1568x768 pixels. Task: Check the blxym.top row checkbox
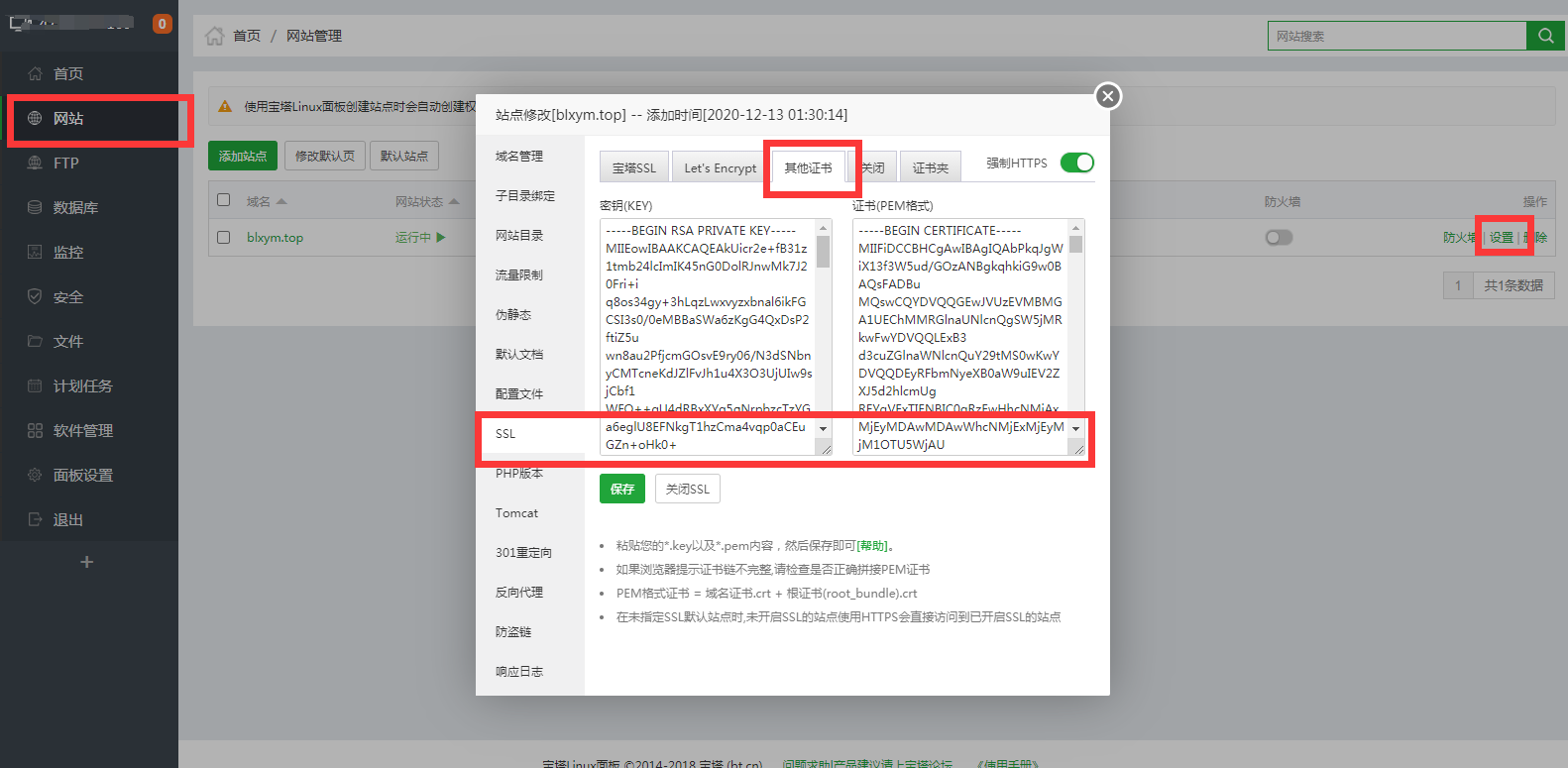coord(224,237)
